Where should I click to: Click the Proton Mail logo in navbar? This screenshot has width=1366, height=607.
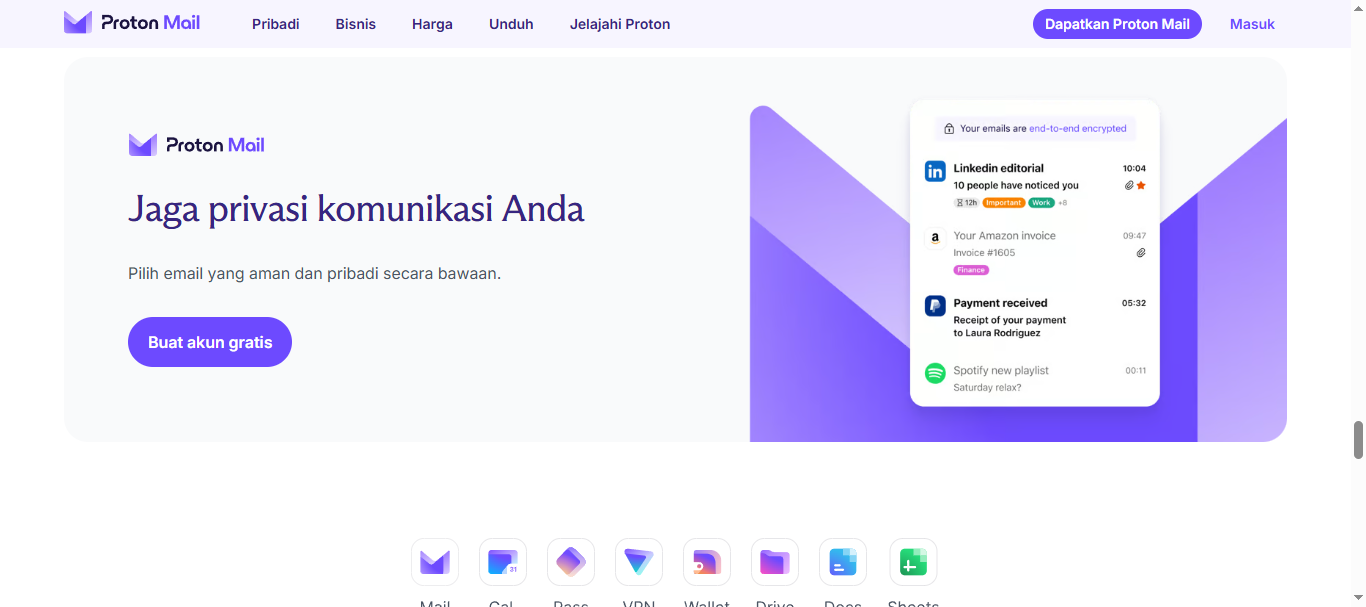(x=132, y=23)
